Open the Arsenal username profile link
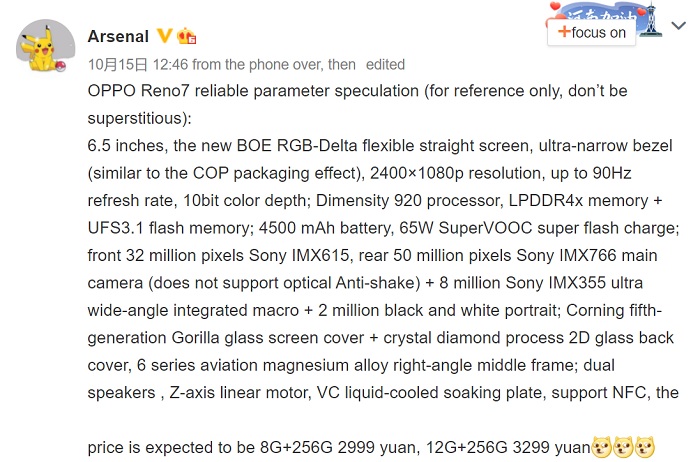 [118, 36]
